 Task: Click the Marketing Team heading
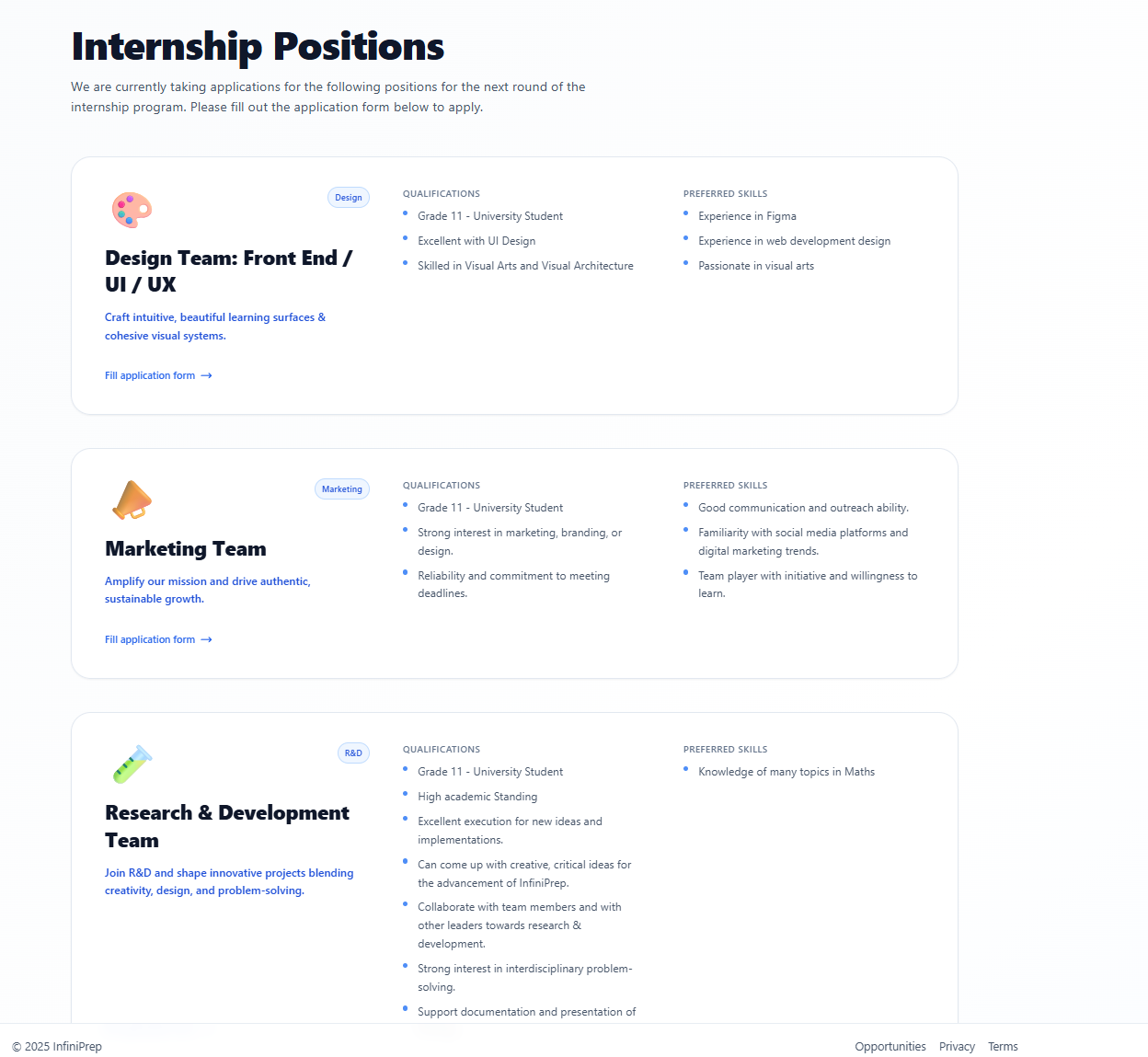point(186,549)
